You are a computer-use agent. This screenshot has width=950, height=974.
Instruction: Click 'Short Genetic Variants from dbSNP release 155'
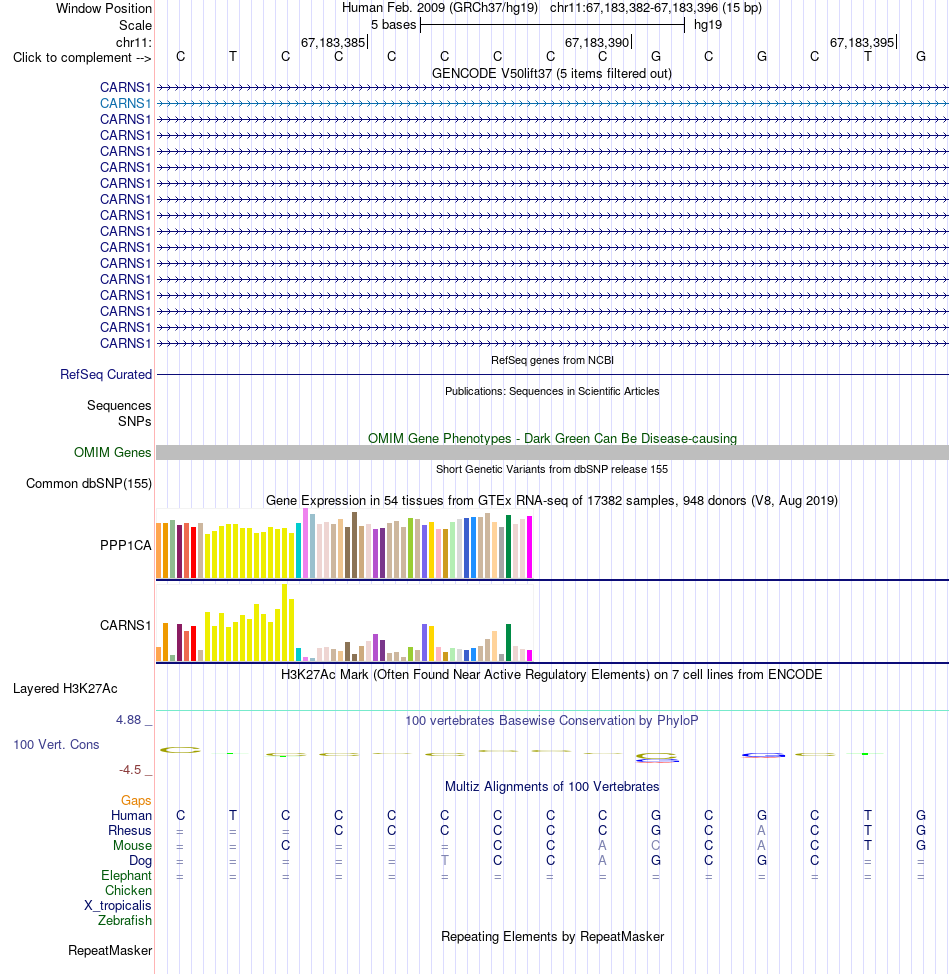coord(552,469)
